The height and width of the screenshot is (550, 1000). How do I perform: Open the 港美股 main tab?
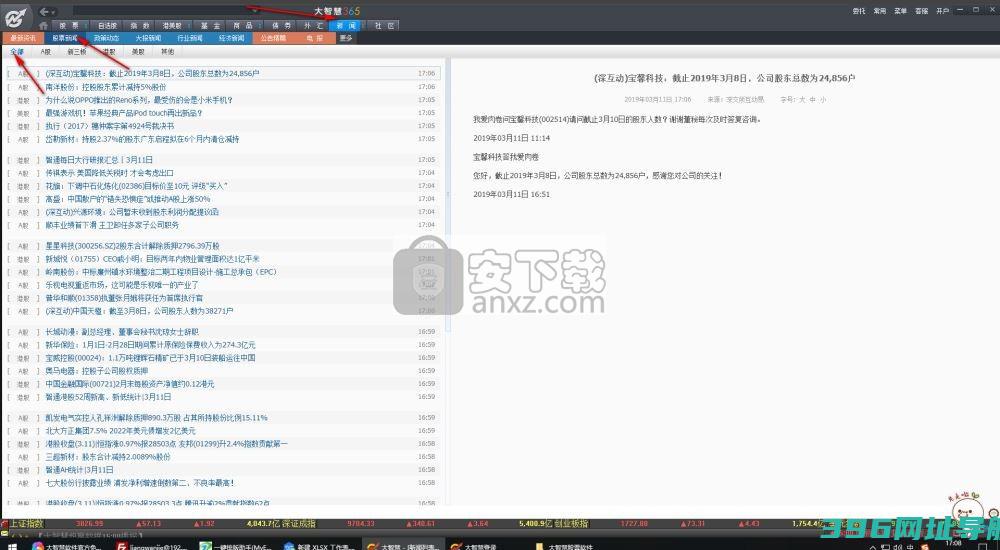click(x=172, y=26)
